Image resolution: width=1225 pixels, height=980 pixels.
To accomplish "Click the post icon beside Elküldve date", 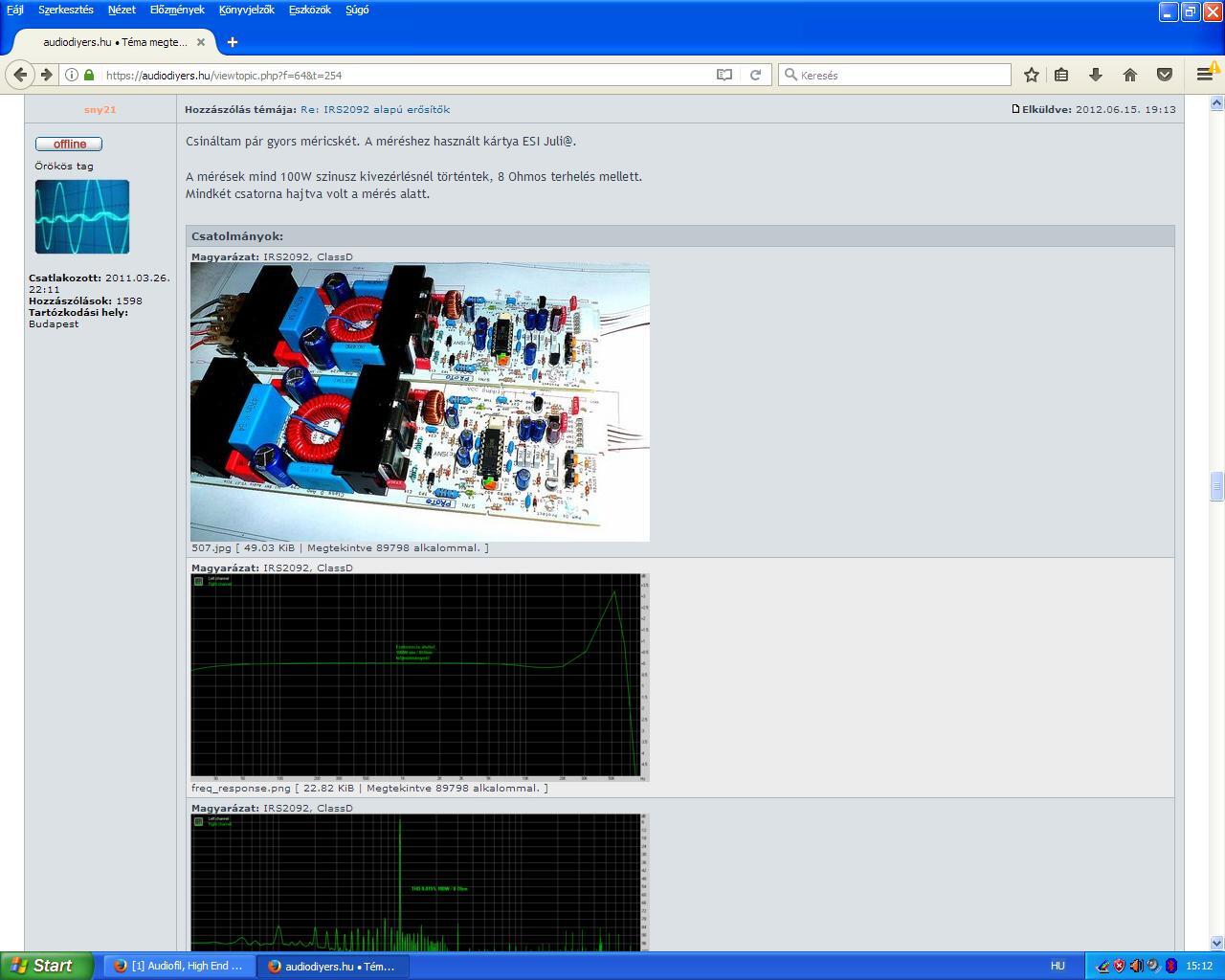I will tap(1015, 109).
